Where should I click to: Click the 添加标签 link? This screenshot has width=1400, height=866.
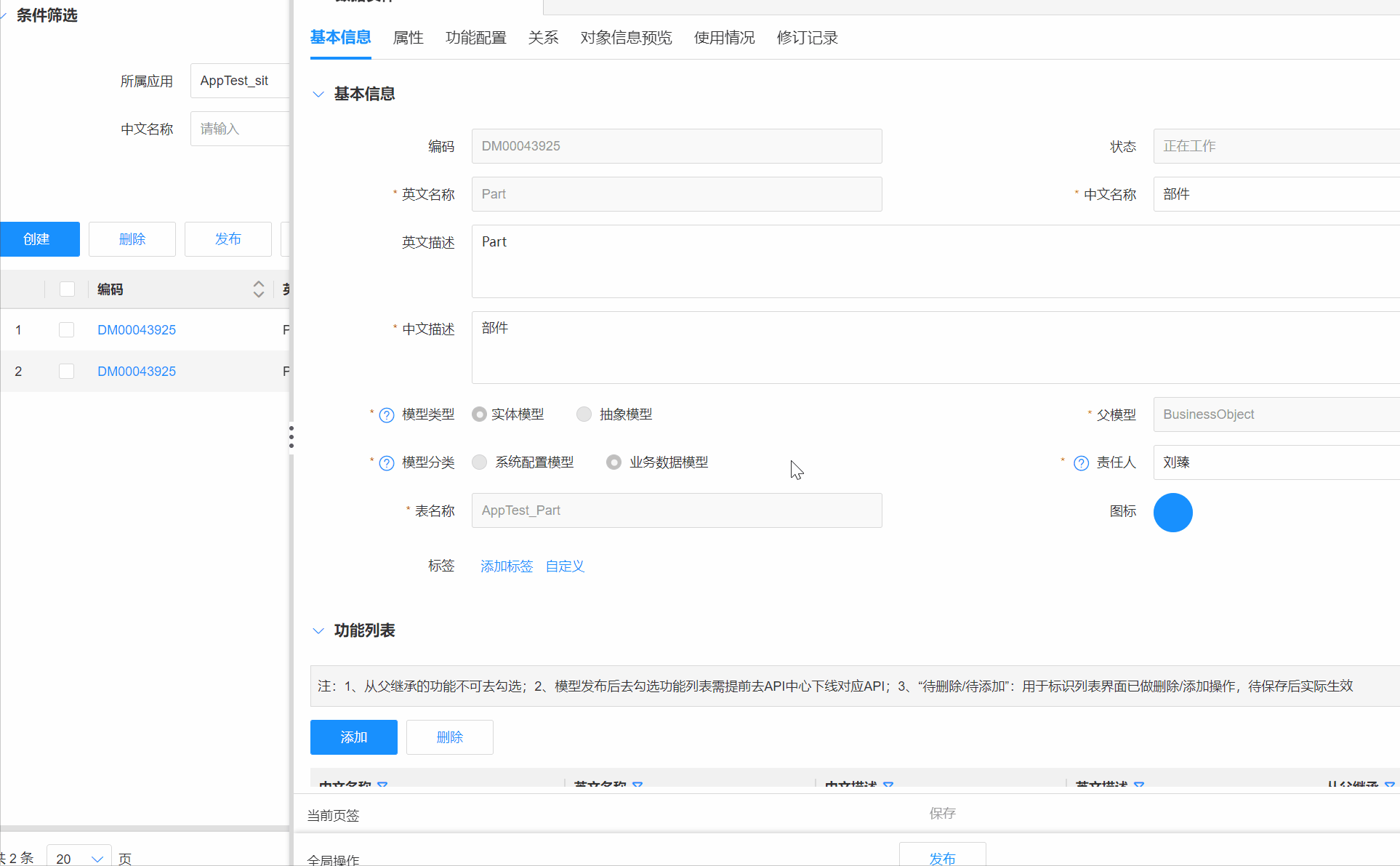point(506,566)
